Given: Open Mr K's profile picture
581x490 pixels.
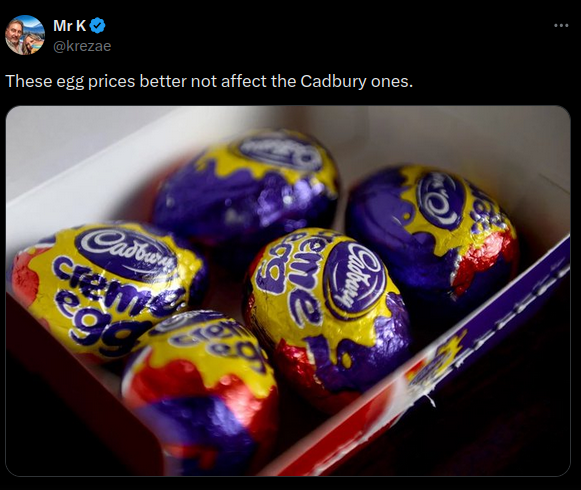Looking at the screenshot, I should 25,35.
